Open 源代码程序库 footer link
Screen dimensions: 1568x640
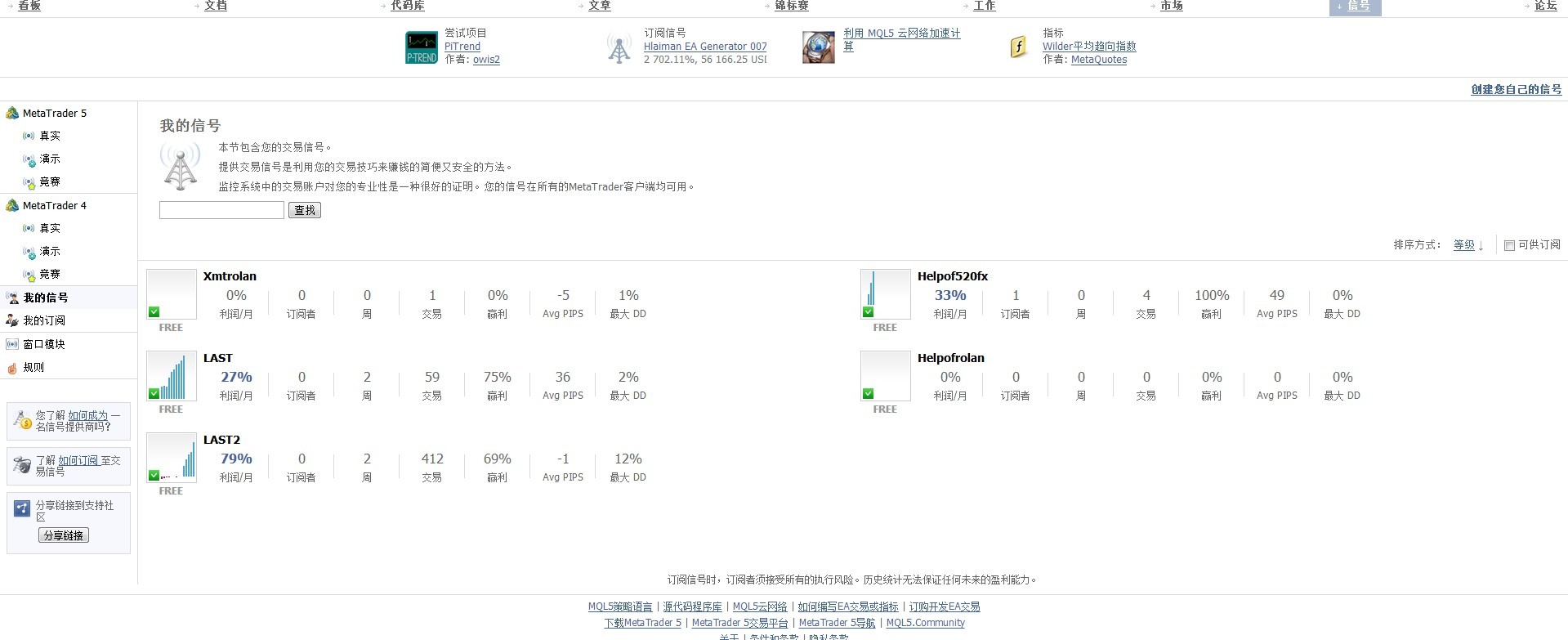pos(693,606)
